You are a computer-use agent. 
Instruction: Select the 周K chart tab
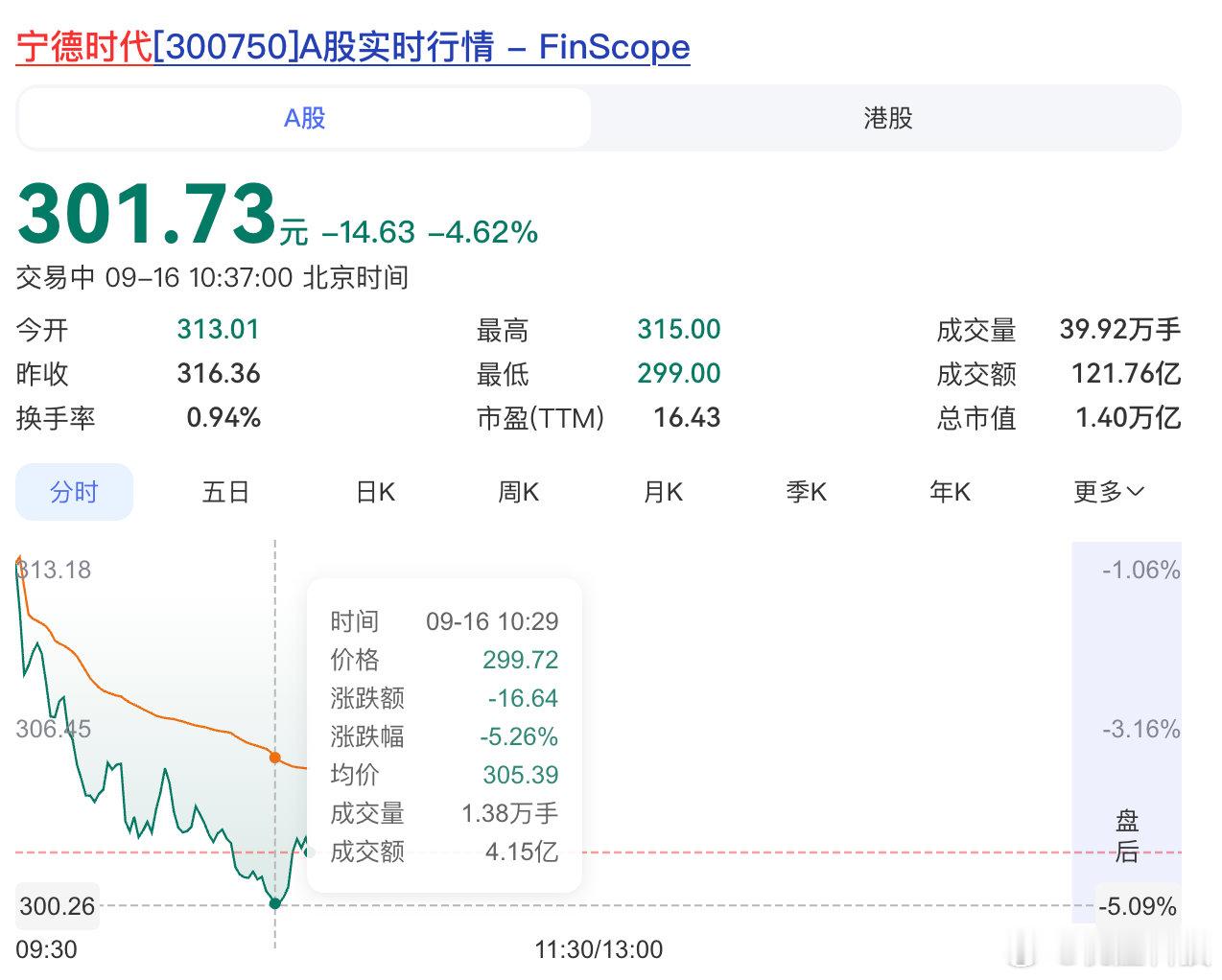click(x=518, y=492)
